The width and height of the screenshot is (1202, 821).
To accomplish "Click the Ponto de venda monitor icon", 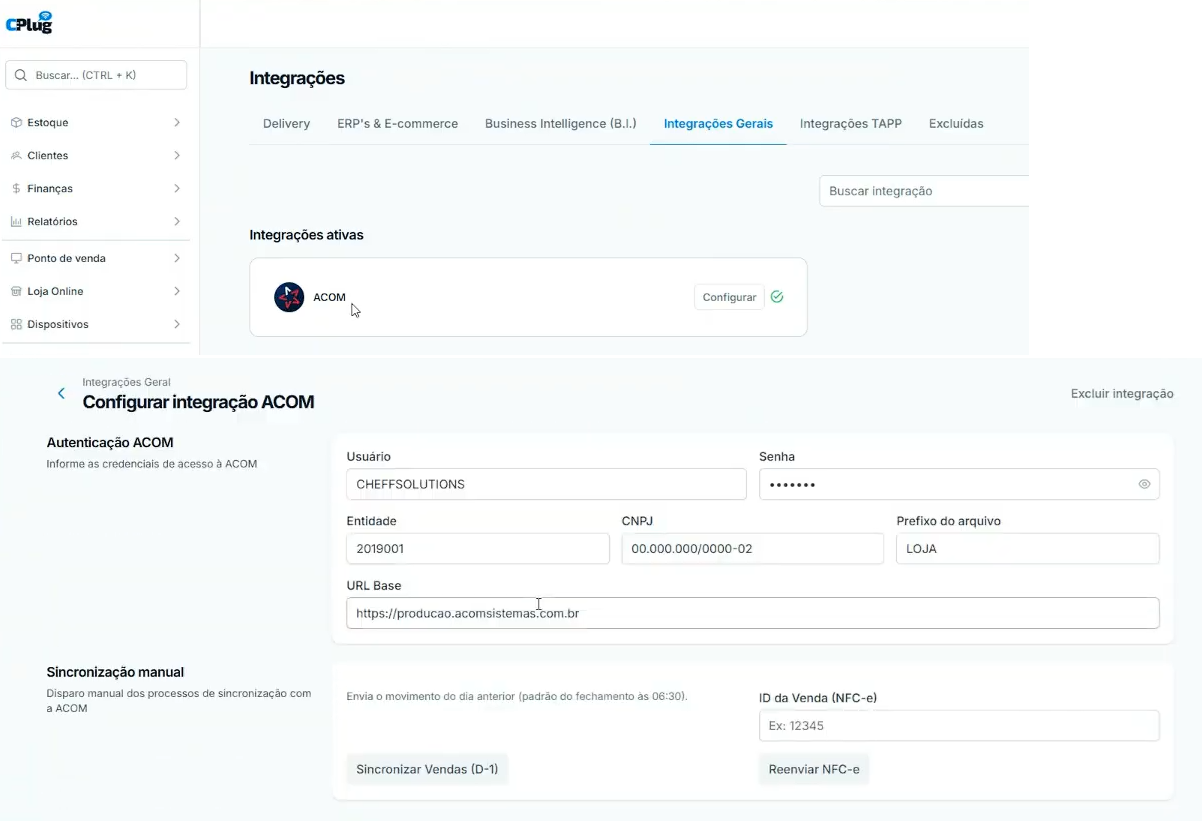I will point(16,258).
